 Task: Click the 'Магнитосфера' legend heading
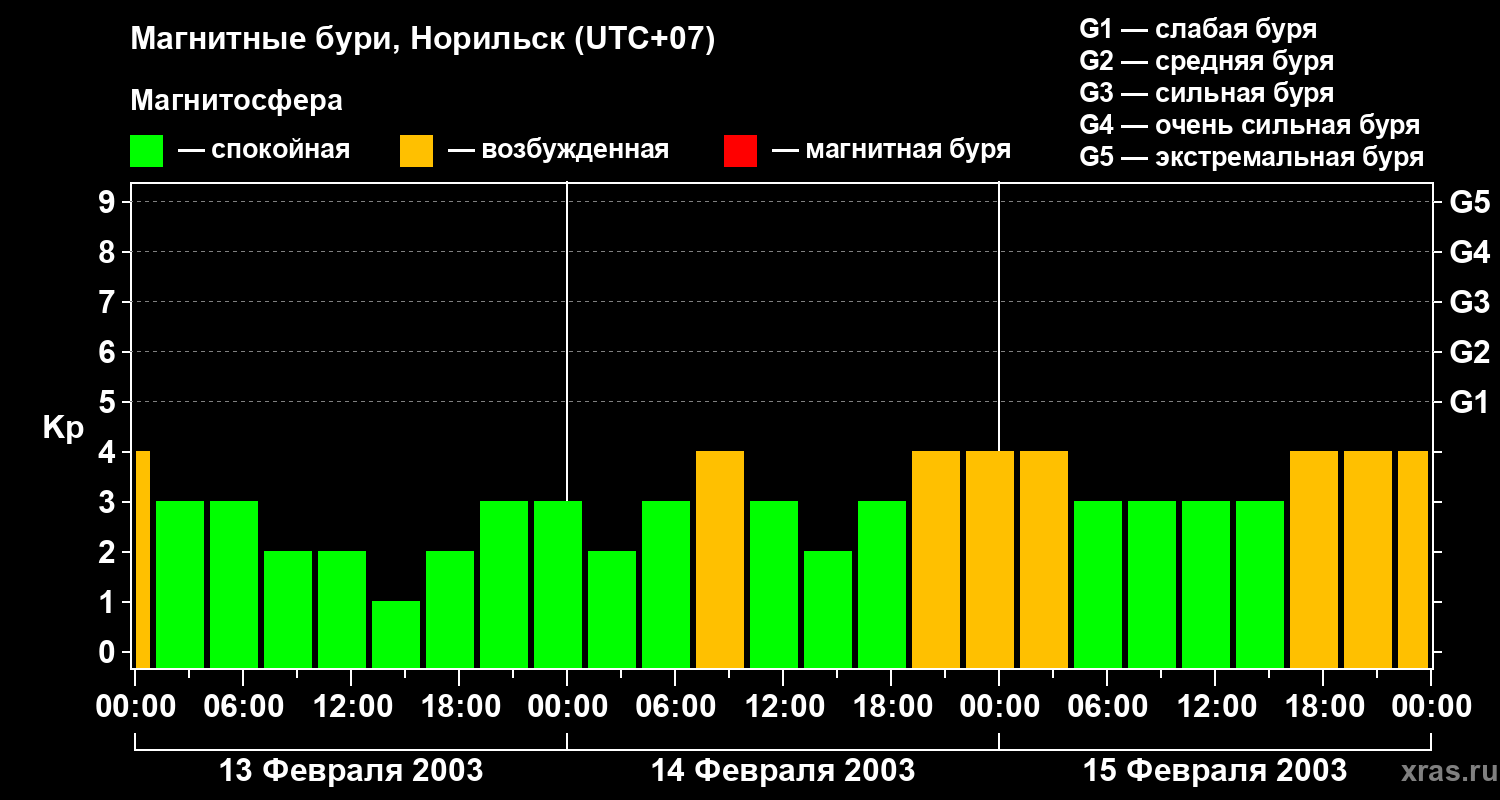coord(236,101)
